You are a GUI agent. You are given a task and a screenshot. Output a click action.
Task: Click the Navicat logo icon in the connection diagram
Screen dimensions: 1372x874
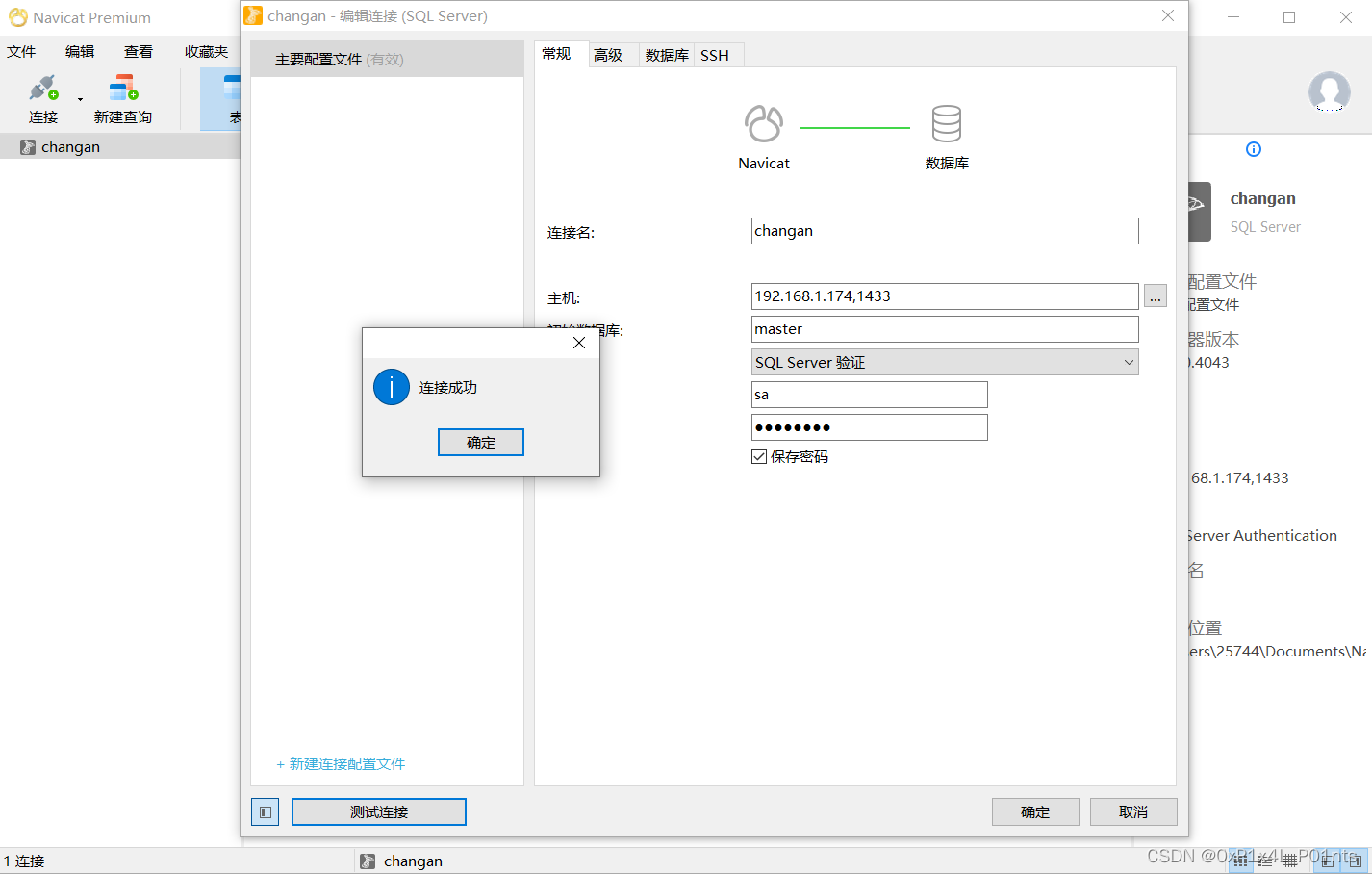[764, 124]
